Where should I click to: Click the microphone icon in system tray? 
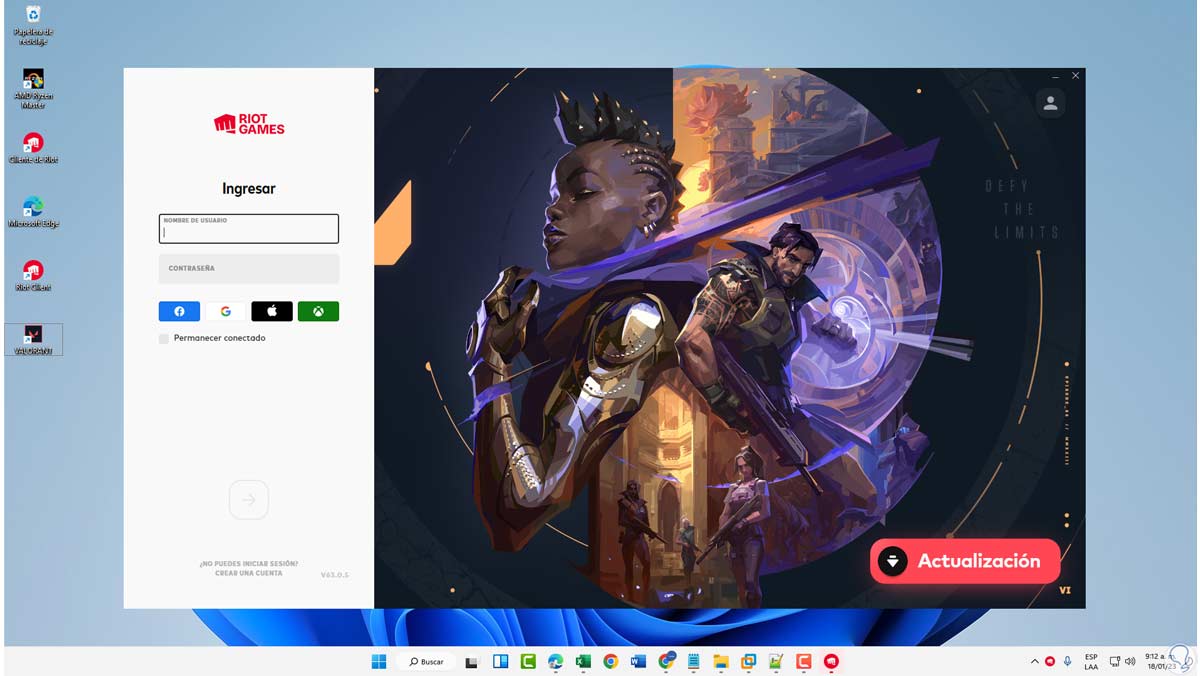point(1067,661)
